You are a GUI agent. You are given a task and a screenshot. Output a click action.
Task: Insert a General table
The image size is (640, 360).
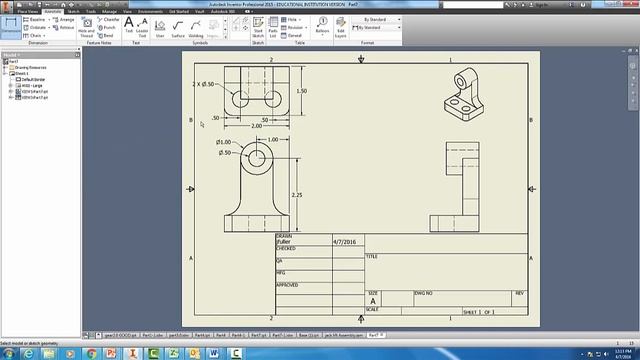[292, 36]
